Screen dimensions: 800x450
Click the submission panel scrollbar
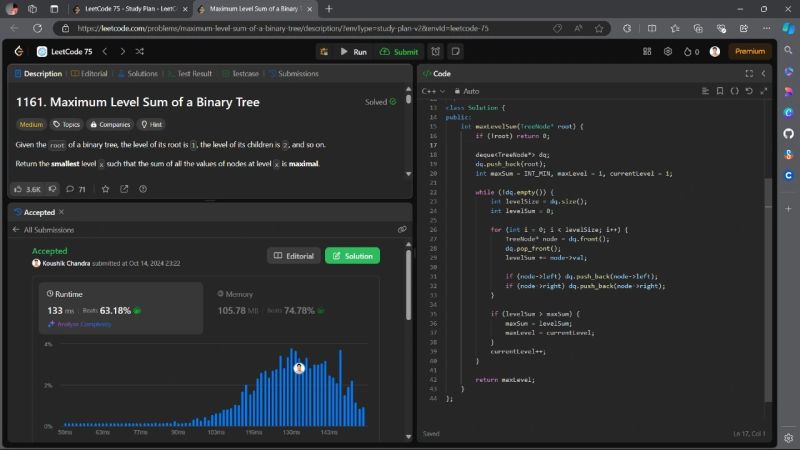[408, 285]
